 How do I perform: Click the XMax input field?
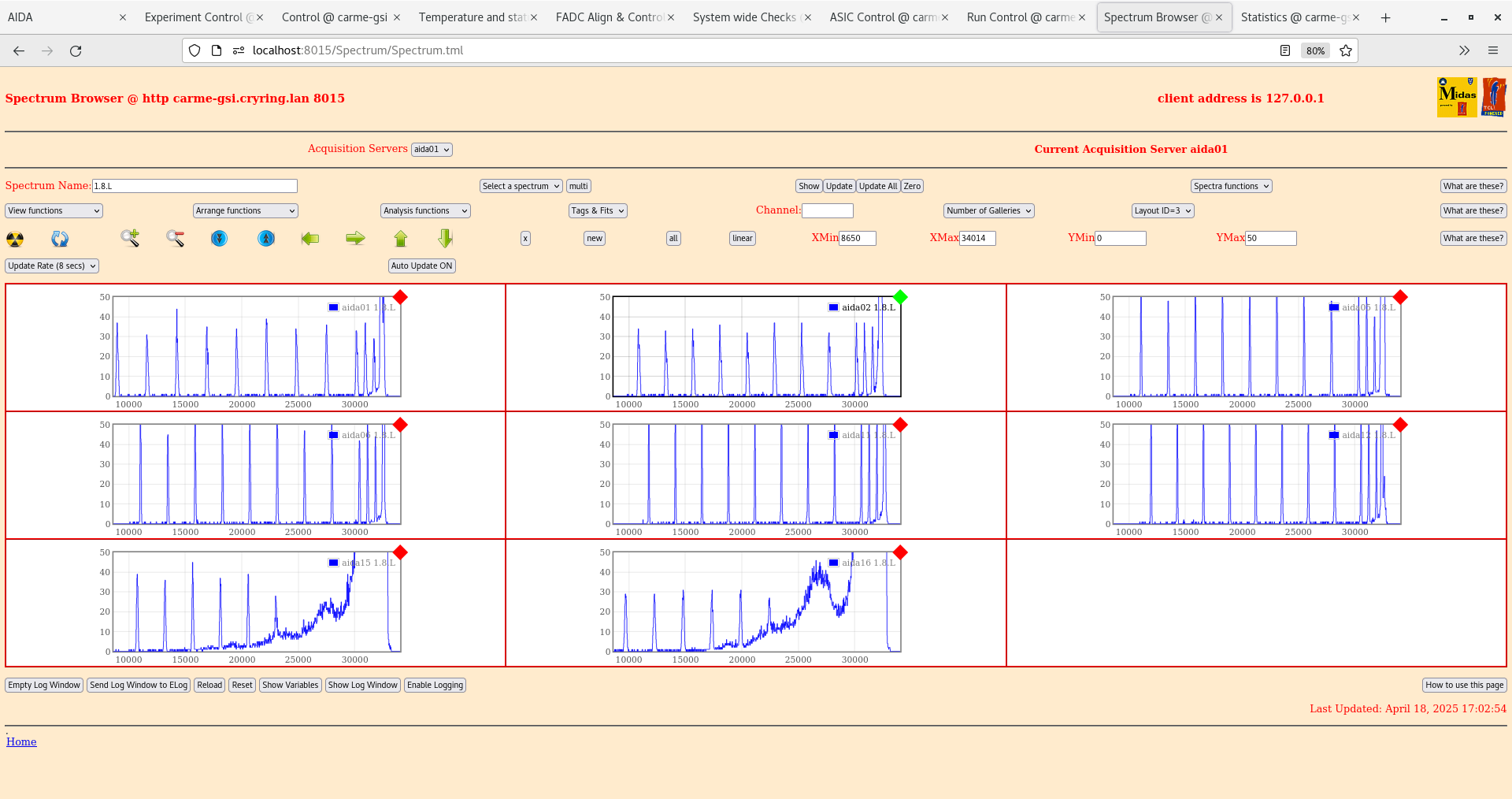(977, 238)
